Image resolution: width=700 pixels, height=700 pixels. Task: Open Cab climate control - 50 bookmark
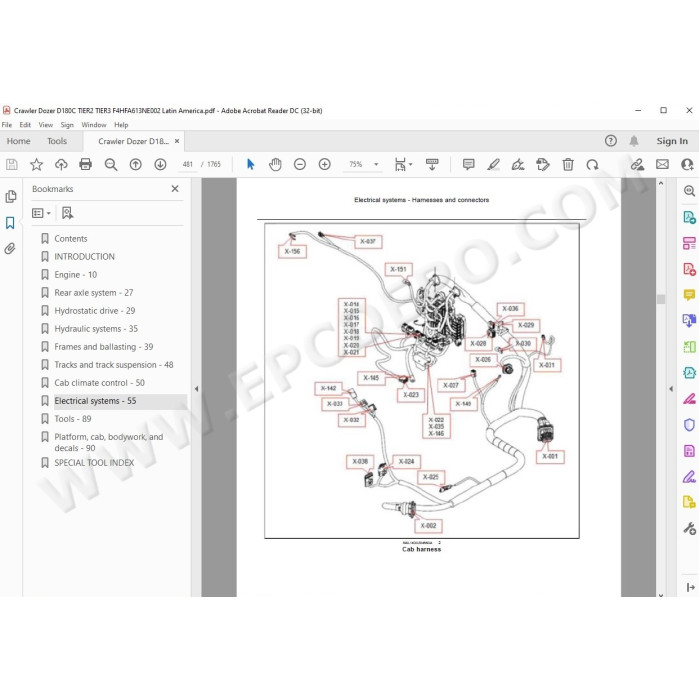[100, 383]
